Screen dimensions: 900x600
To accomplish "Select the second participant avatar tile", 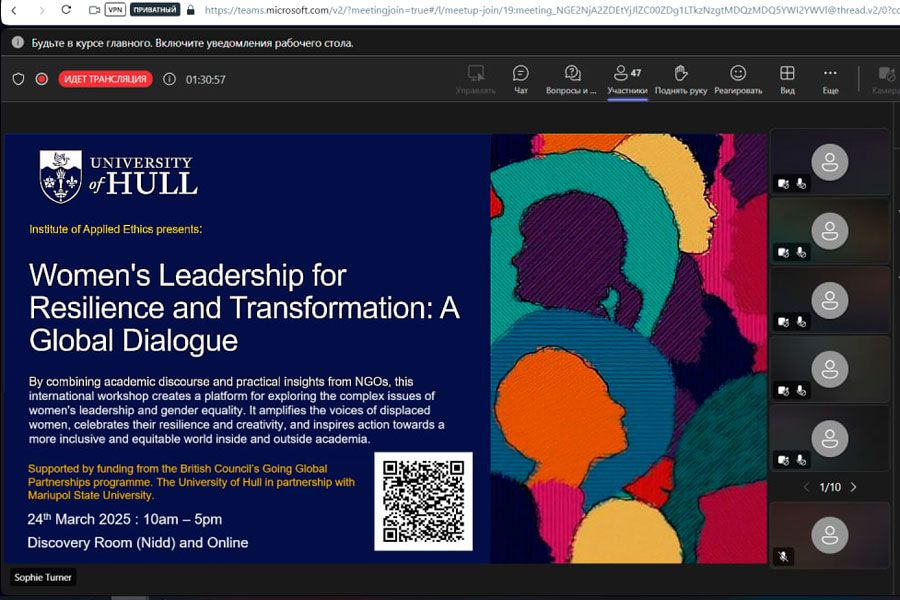I will click(829, 231).
